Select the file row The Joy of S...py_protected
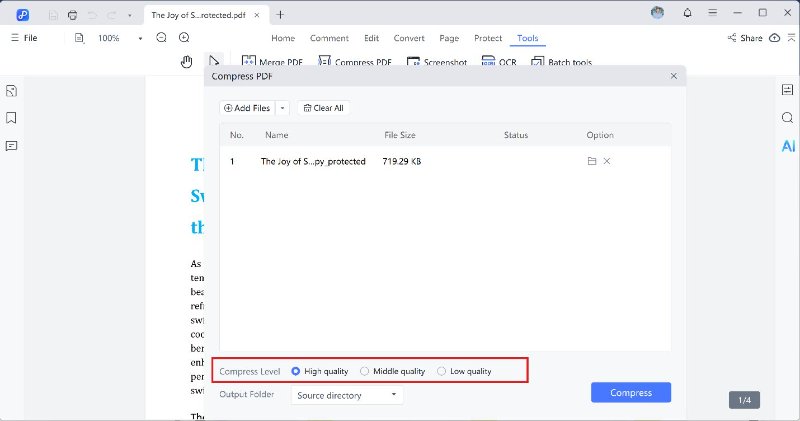The height and width of the screenshot is (421, 800). tap(445, 161)
